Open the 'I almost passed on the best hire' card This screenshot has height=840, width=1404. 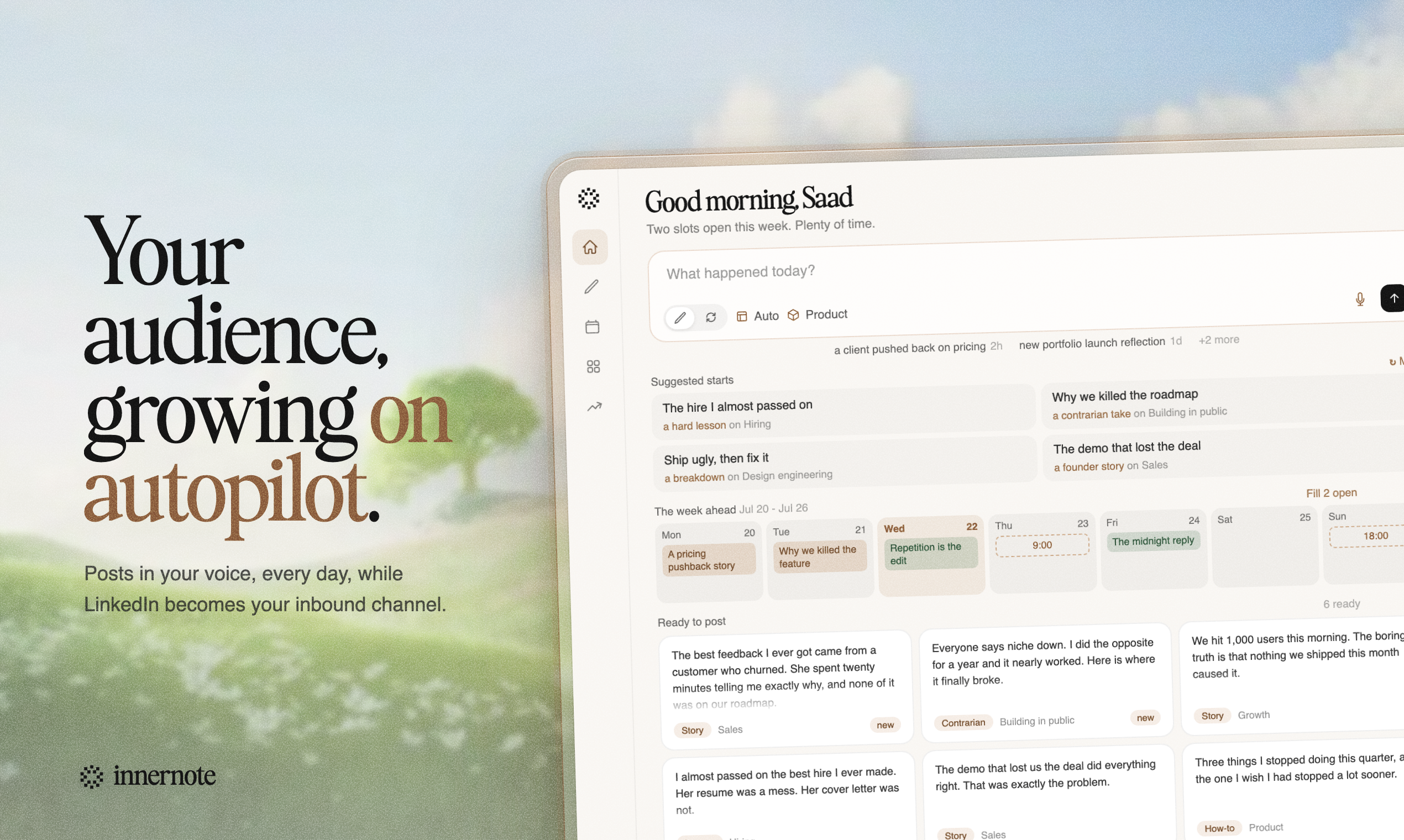[789, 797]
